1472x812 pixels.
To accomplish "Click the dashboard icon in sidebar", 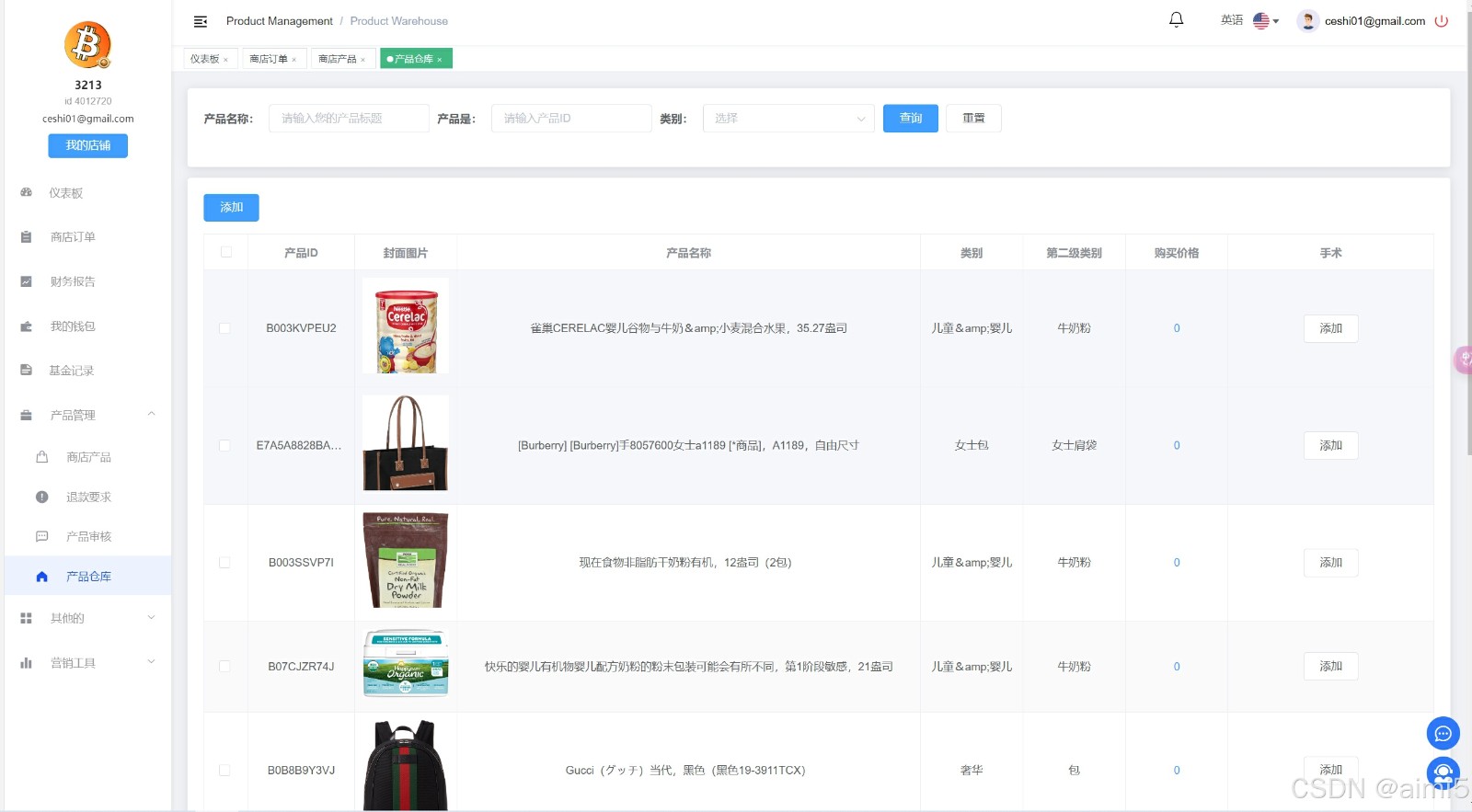I will point(27,193).
